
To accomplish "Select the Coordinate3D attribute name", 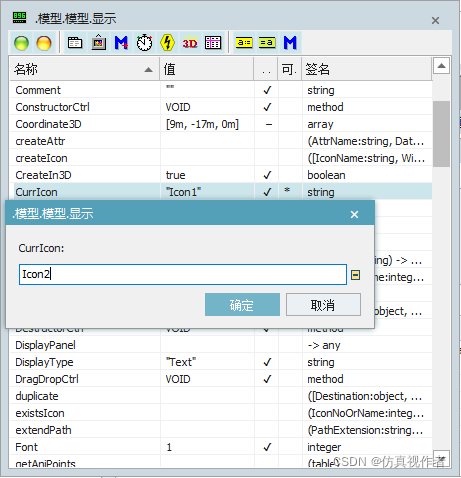I will [48, 124].
